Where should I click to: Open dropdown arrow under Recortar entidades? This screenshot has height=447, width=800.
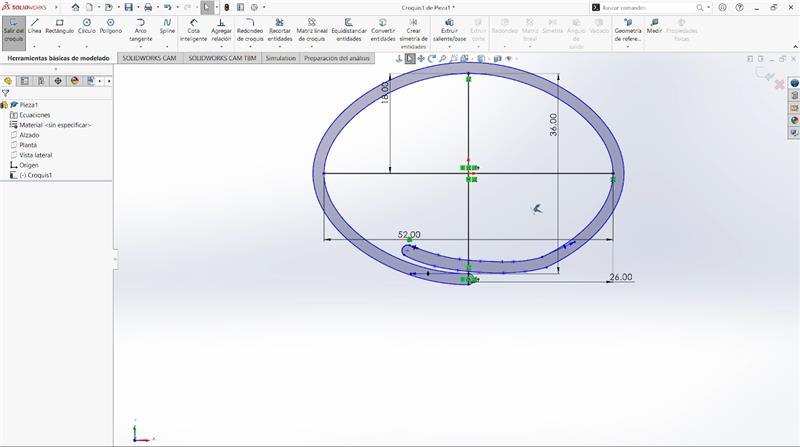[280, 46]
